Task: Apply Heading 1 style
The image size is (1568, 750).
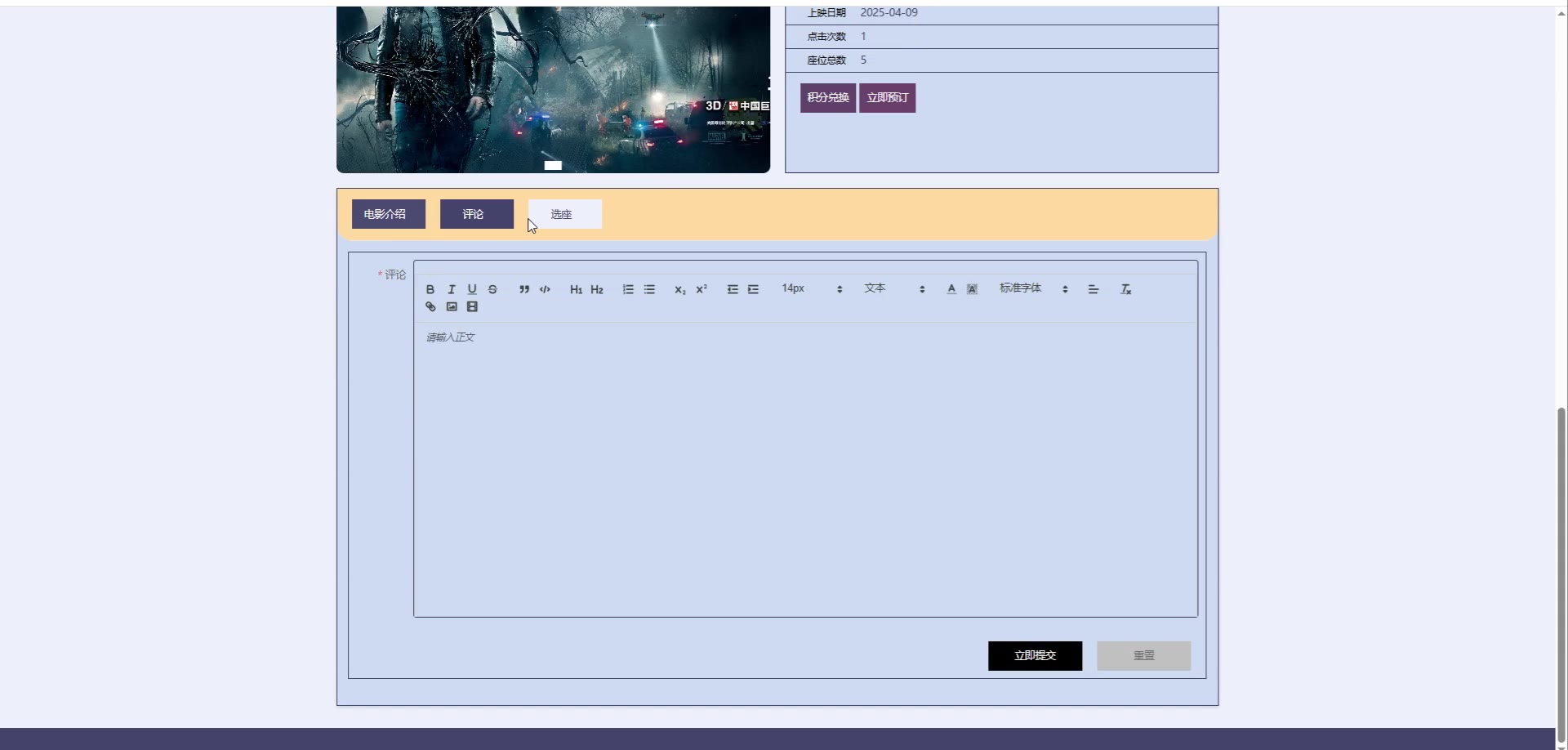Action: 576,289
